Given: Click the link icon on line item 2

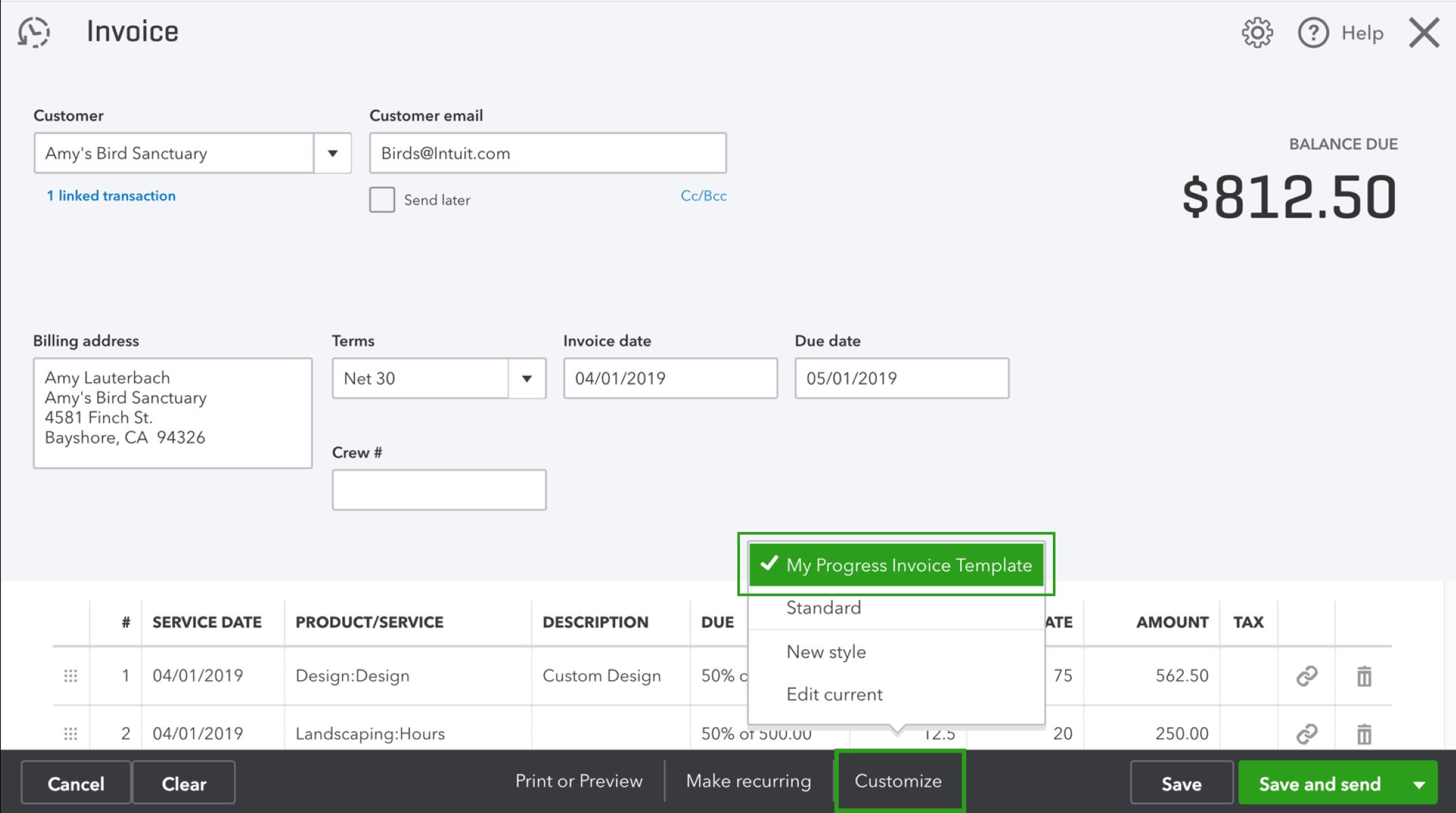Looking at the screenshot, I should [1306, 733].
